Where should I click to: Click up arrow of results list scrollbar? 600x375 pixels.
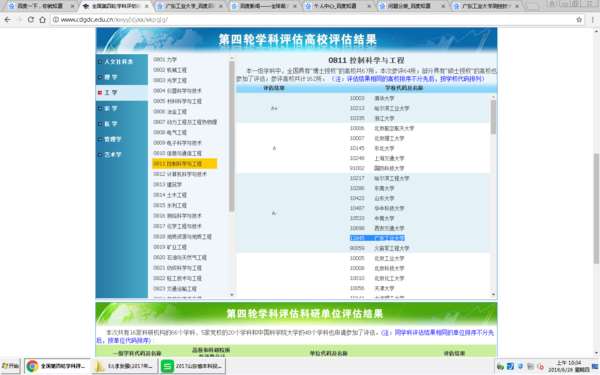[493, 98]
